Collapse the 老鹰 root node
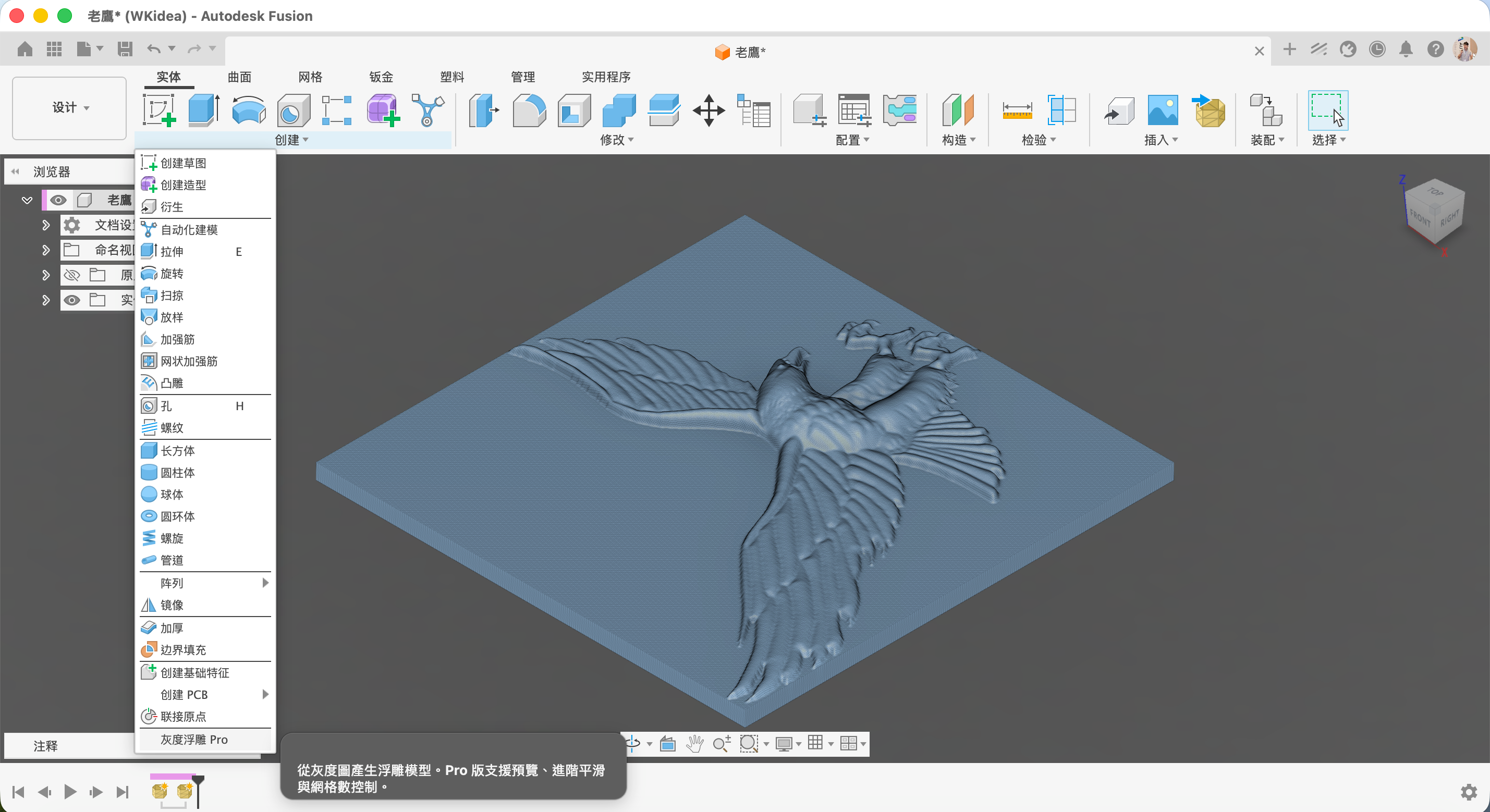The width and height of the screenshot is (1490, 812). coord(27,200)
